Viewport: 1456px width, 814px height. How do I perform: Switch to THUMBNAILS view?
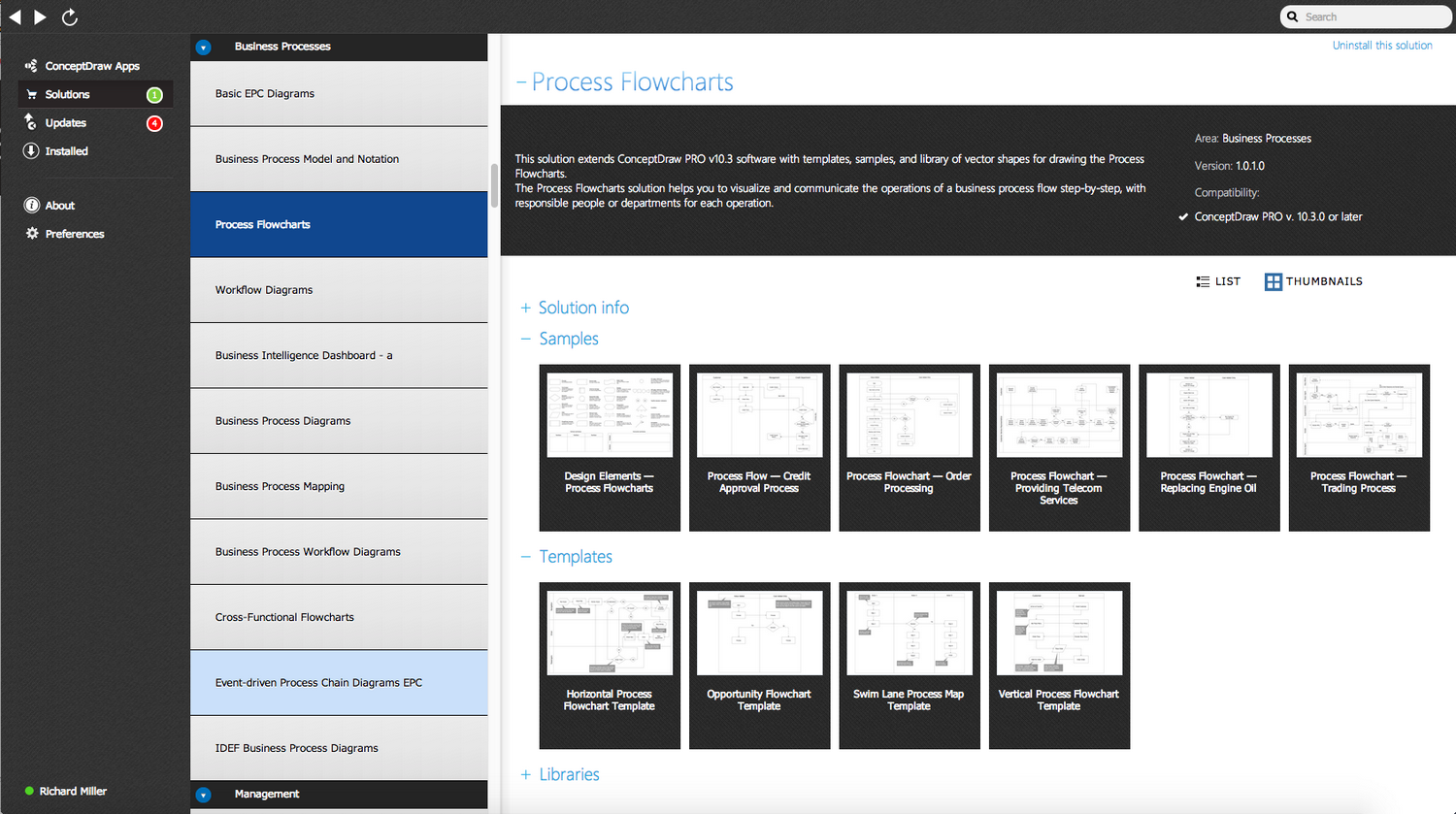click(x=1313, y=281)
